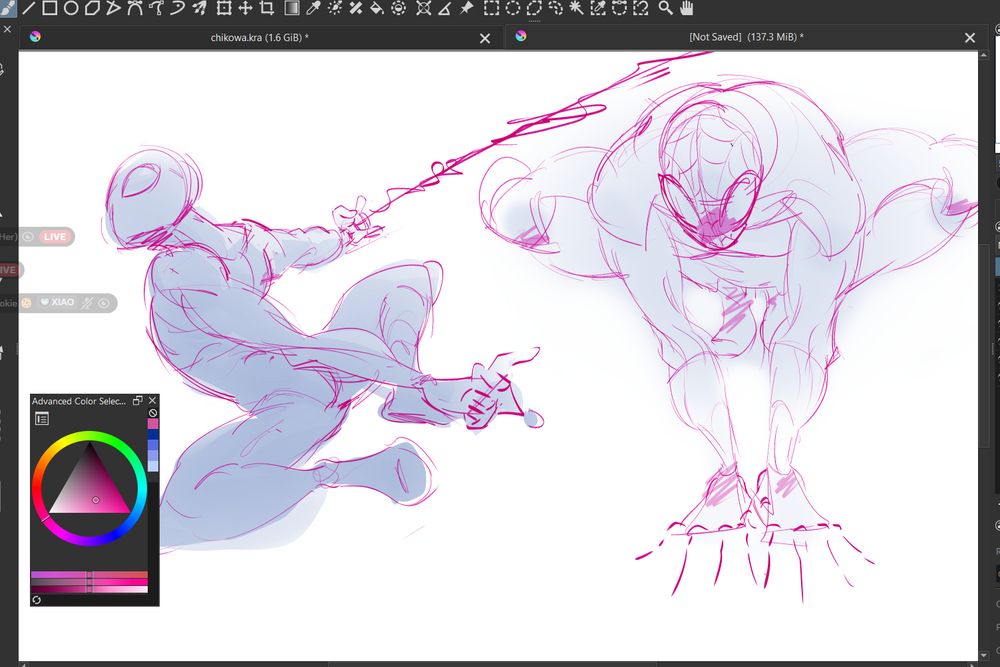Select the Freehand Brush tool

[x=8, y=8]
